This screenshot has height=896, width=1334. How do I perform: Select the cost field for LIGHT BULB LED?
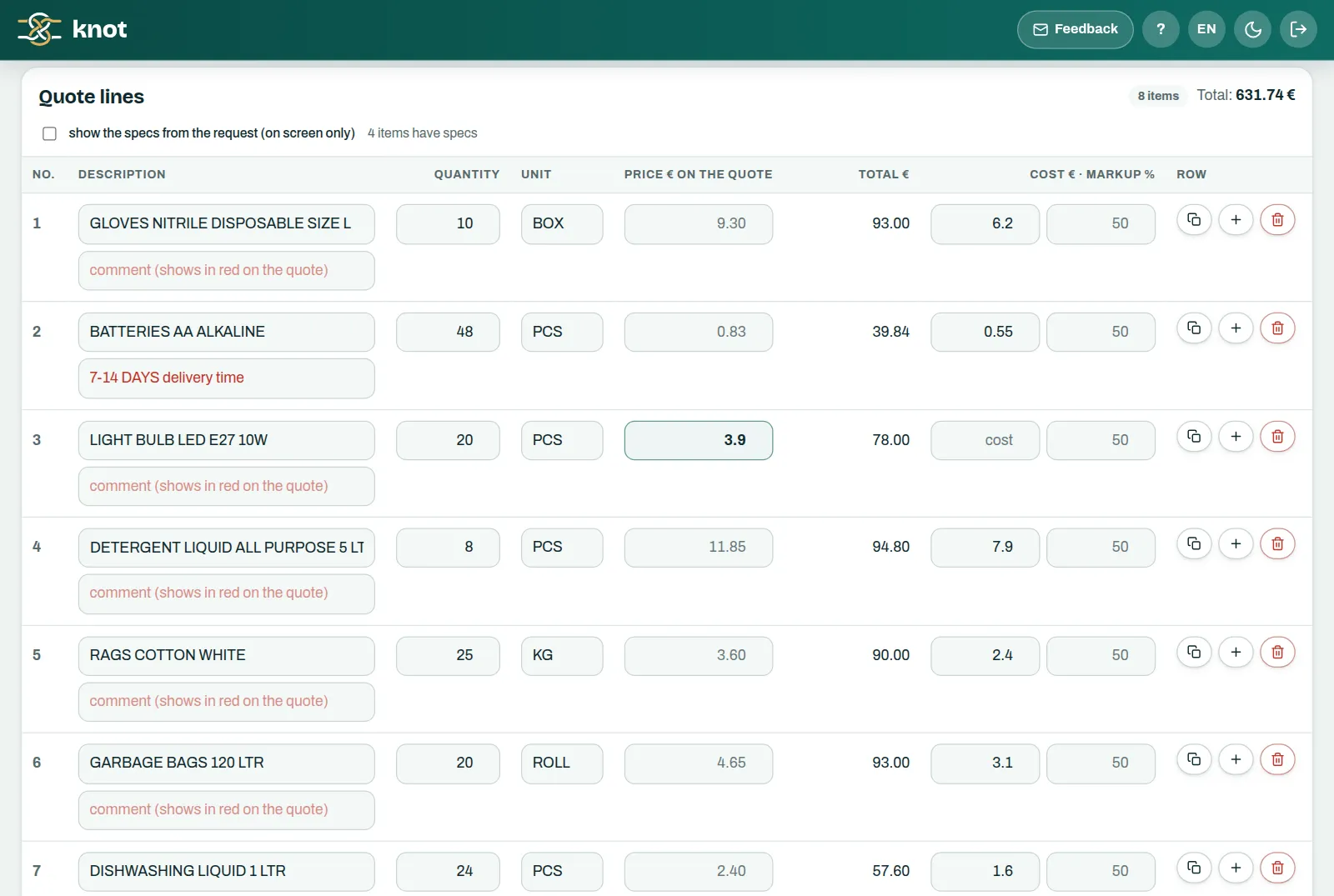coord(985,440)
